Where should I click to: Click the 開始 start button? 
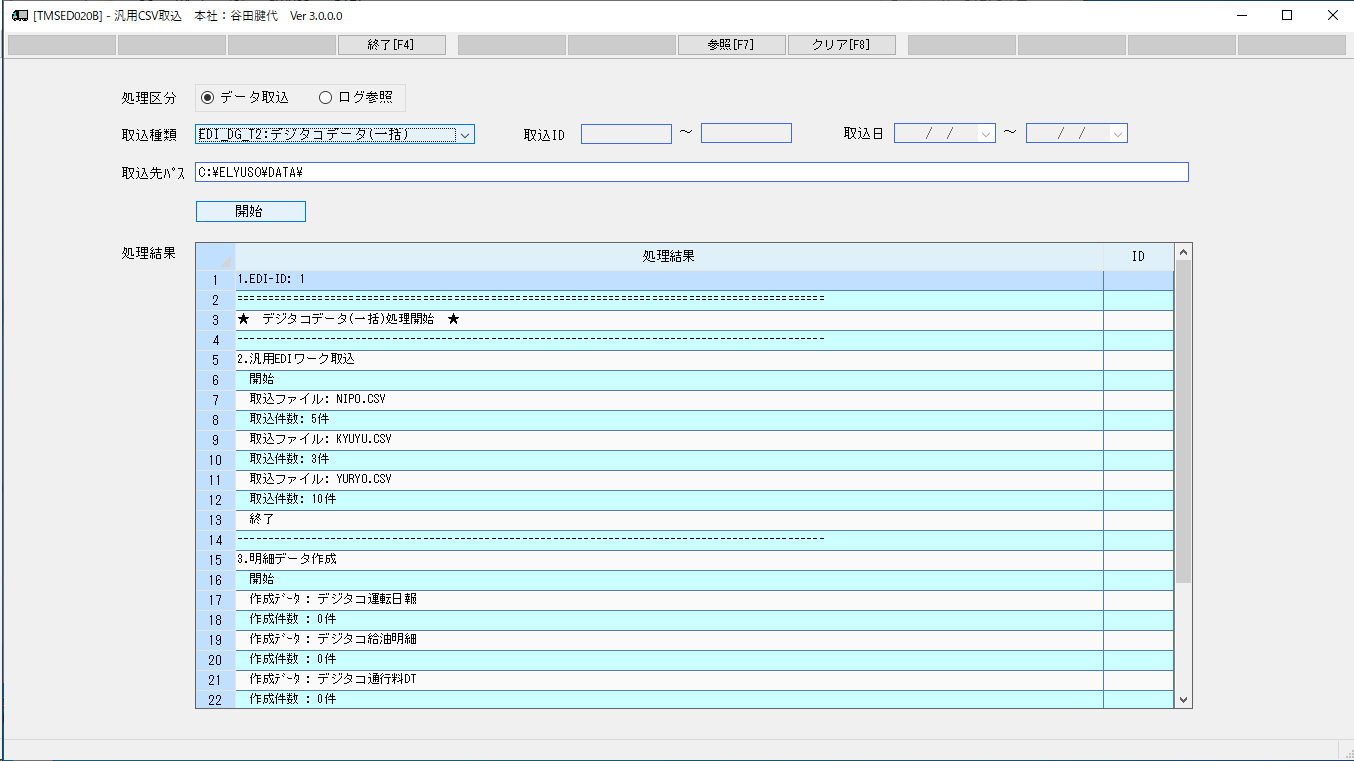pos(250,211)
